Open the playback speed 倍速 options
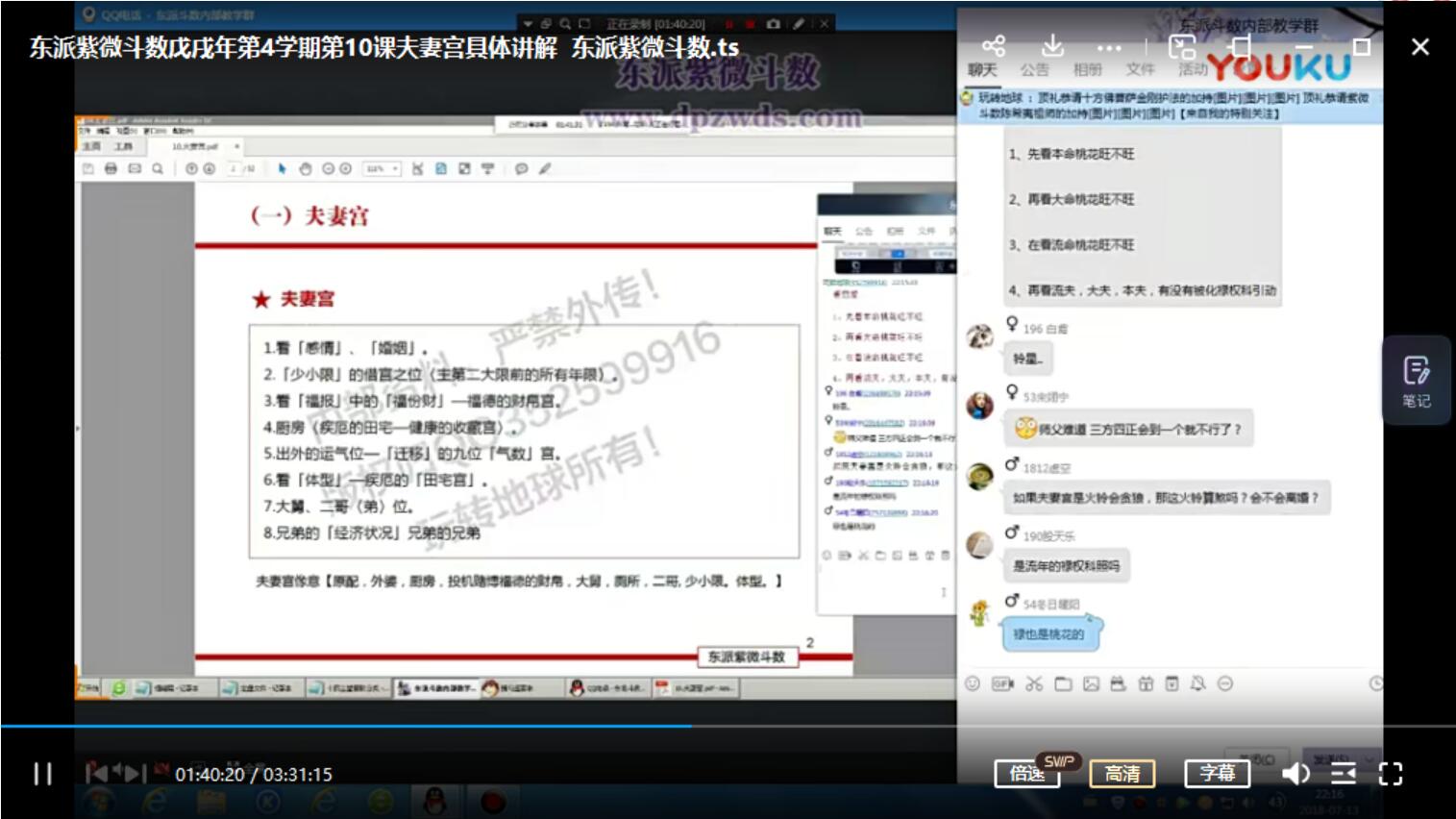The height and width of the screenshot is (819, 1456). pyautogui.click(x=1026, y=773)
